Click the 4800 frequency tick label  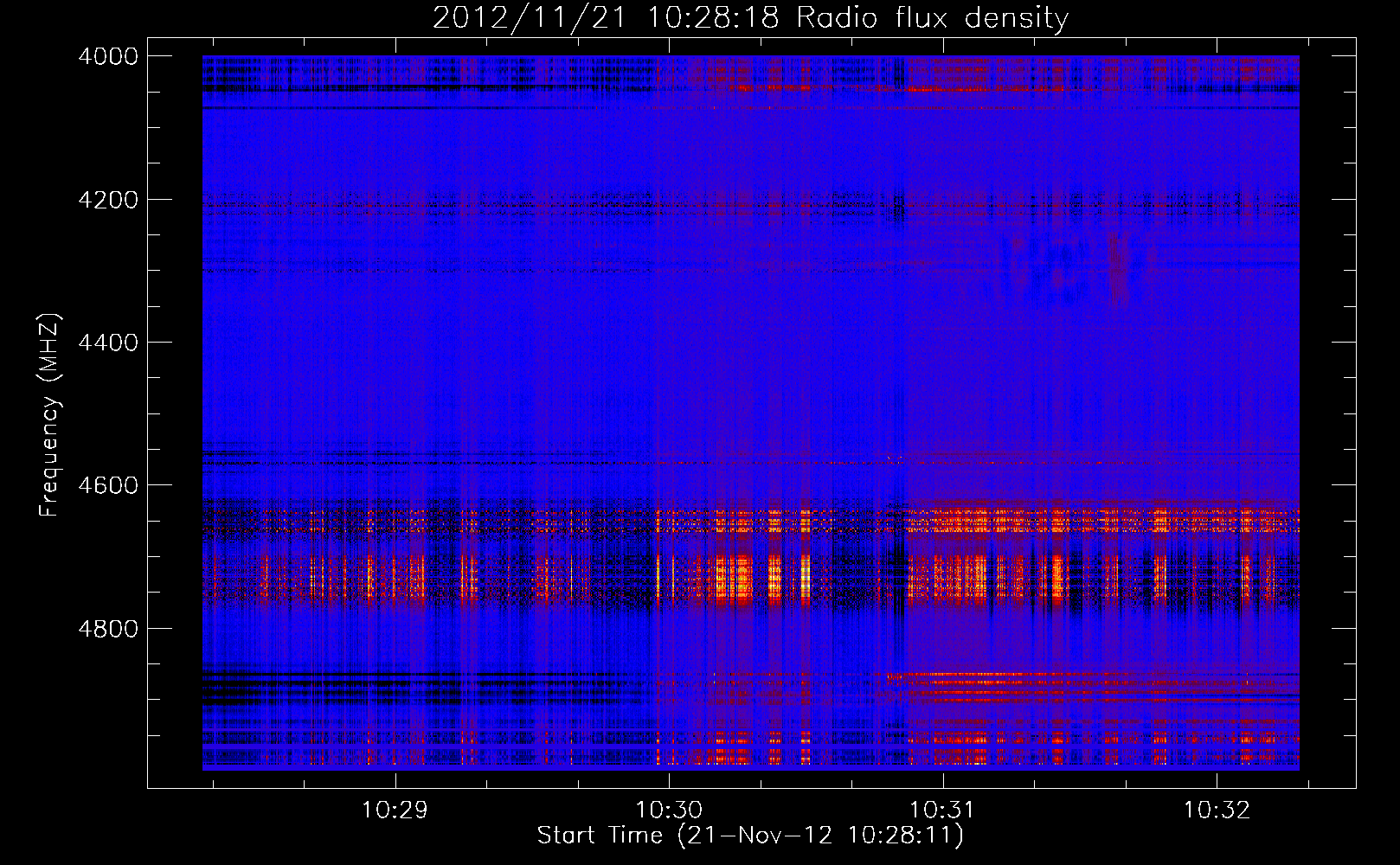[108, 629]
